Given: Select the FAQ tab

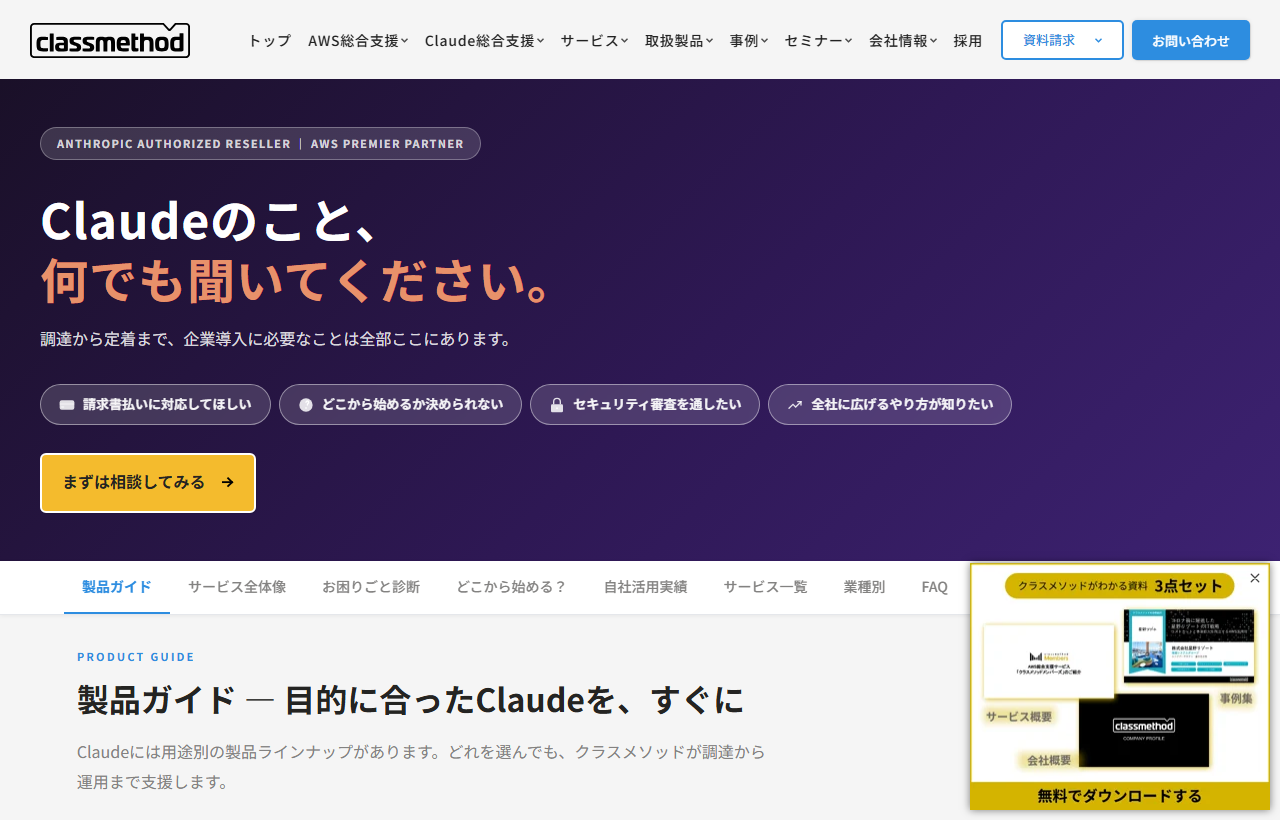Looking at the screenshot, I should (x=935, y=587).
